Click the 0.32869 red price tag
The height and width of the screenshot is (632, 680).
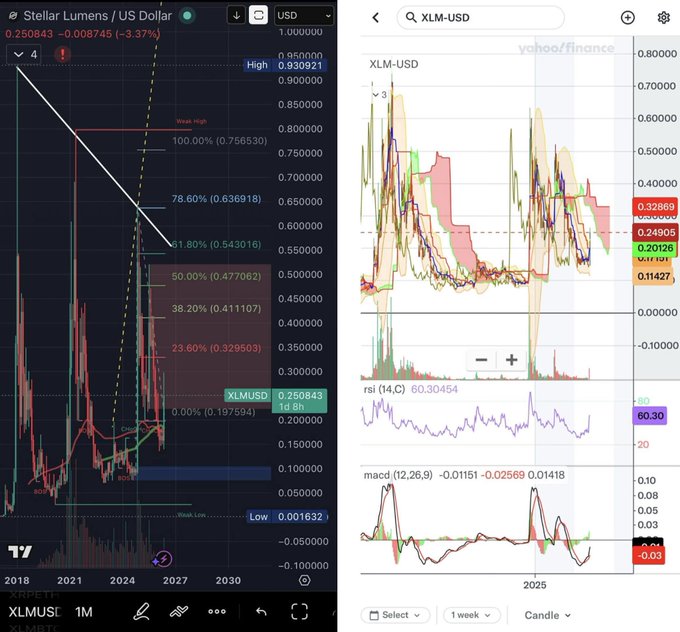pos(656,206)
